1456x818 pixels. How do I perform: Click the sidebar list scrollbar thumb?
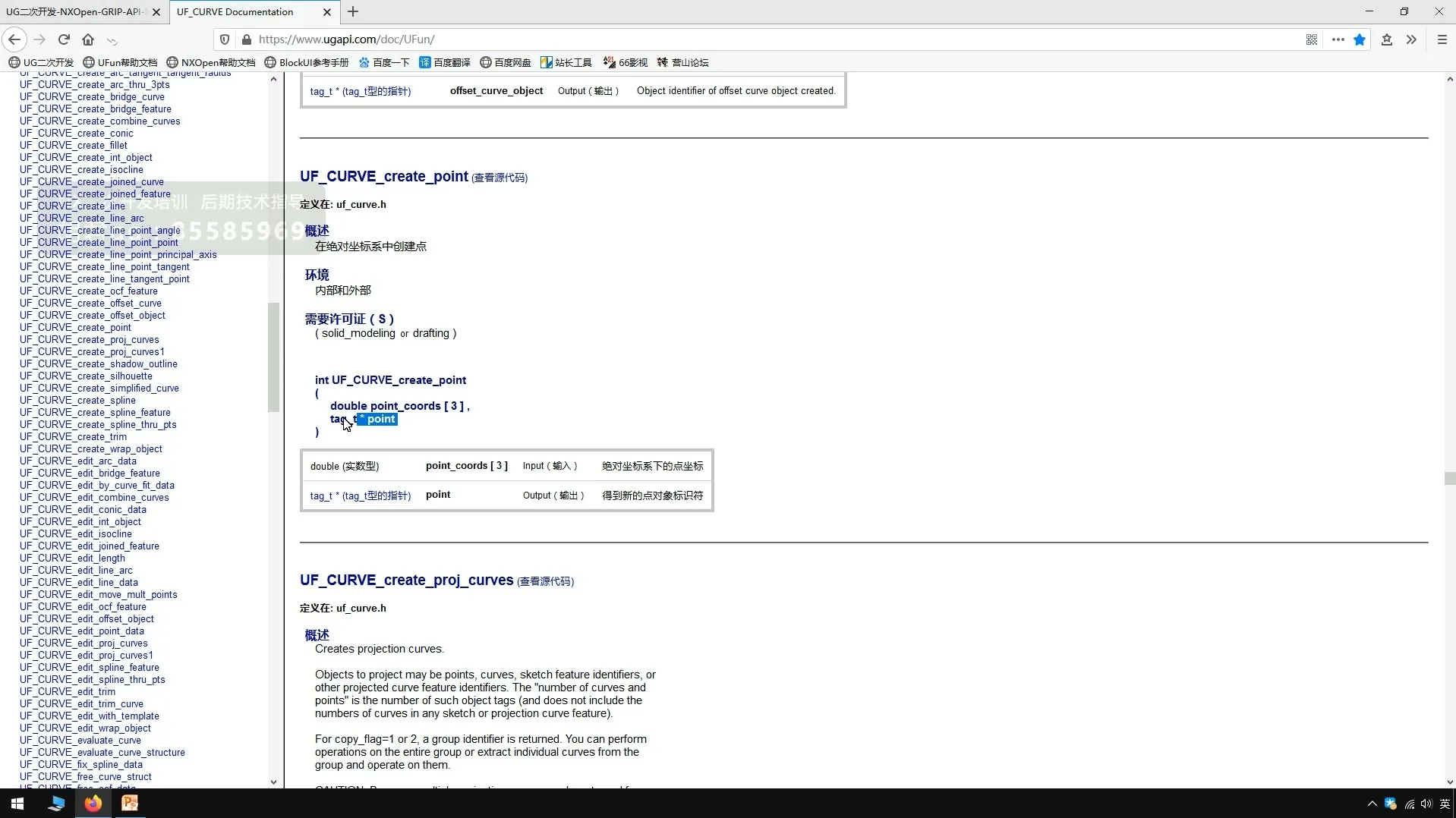coord(273,357)
